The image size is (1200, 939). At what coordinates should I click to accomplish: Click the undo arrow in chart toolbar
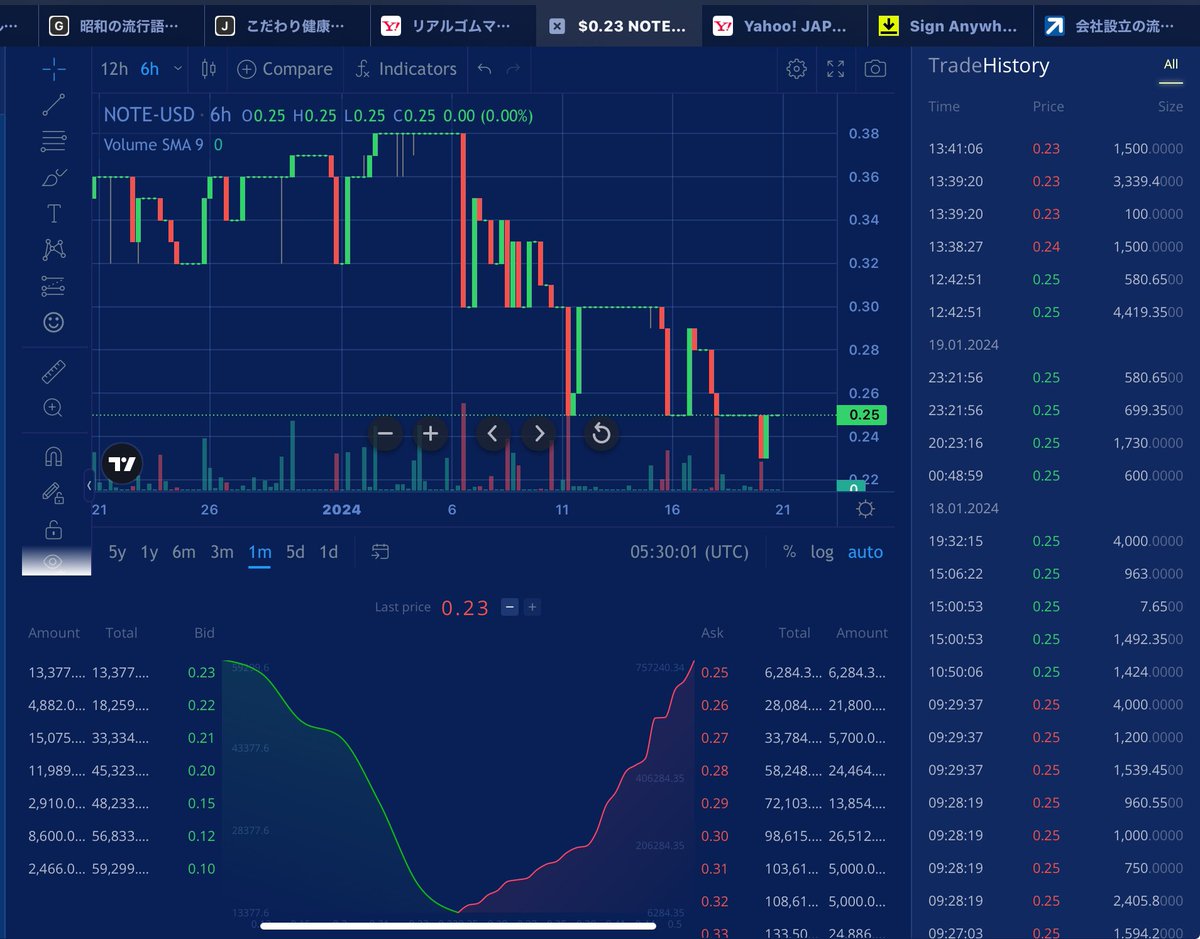(485, 69)
